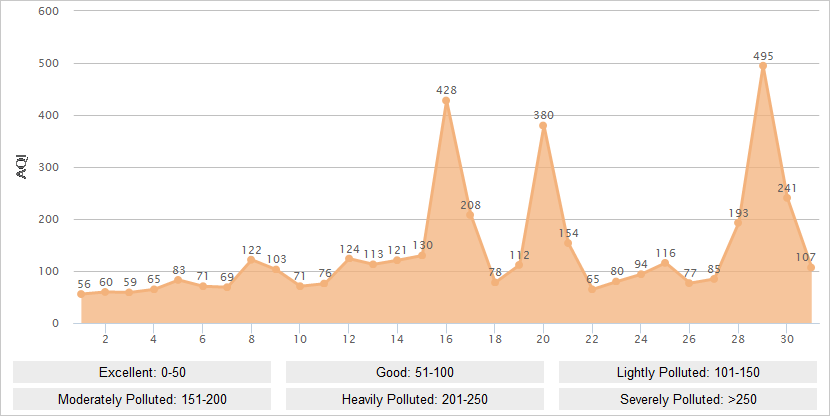Select the data point for value 193
This screenshot has height=416, width=830.
pos(738,223)
